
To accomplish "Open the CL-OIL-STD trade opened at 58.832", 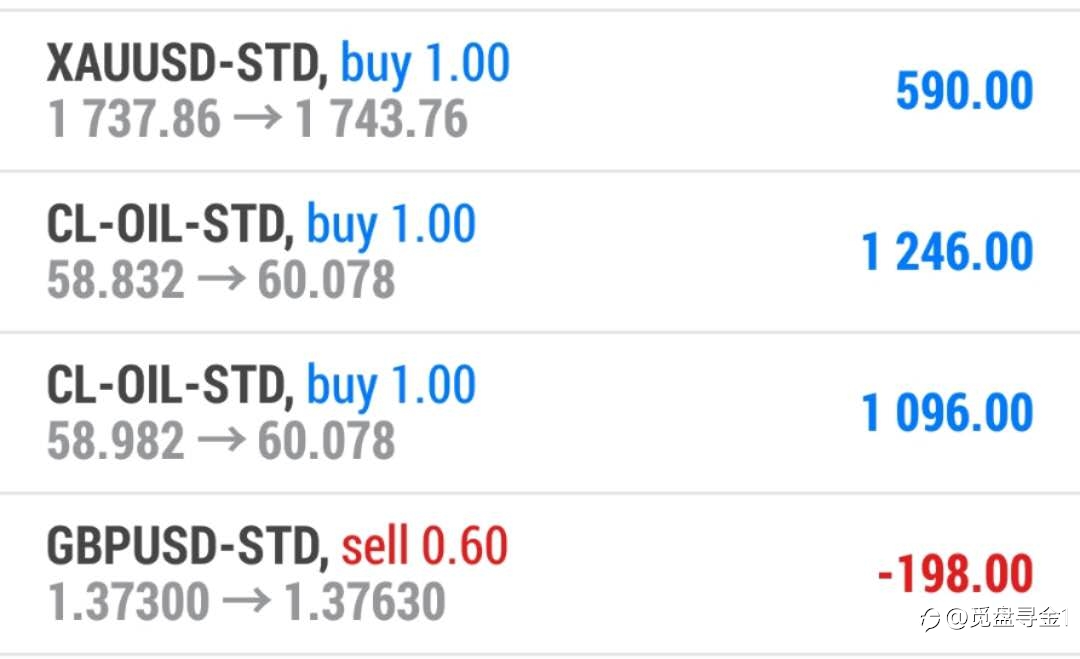I will click(x=540, y=251).
